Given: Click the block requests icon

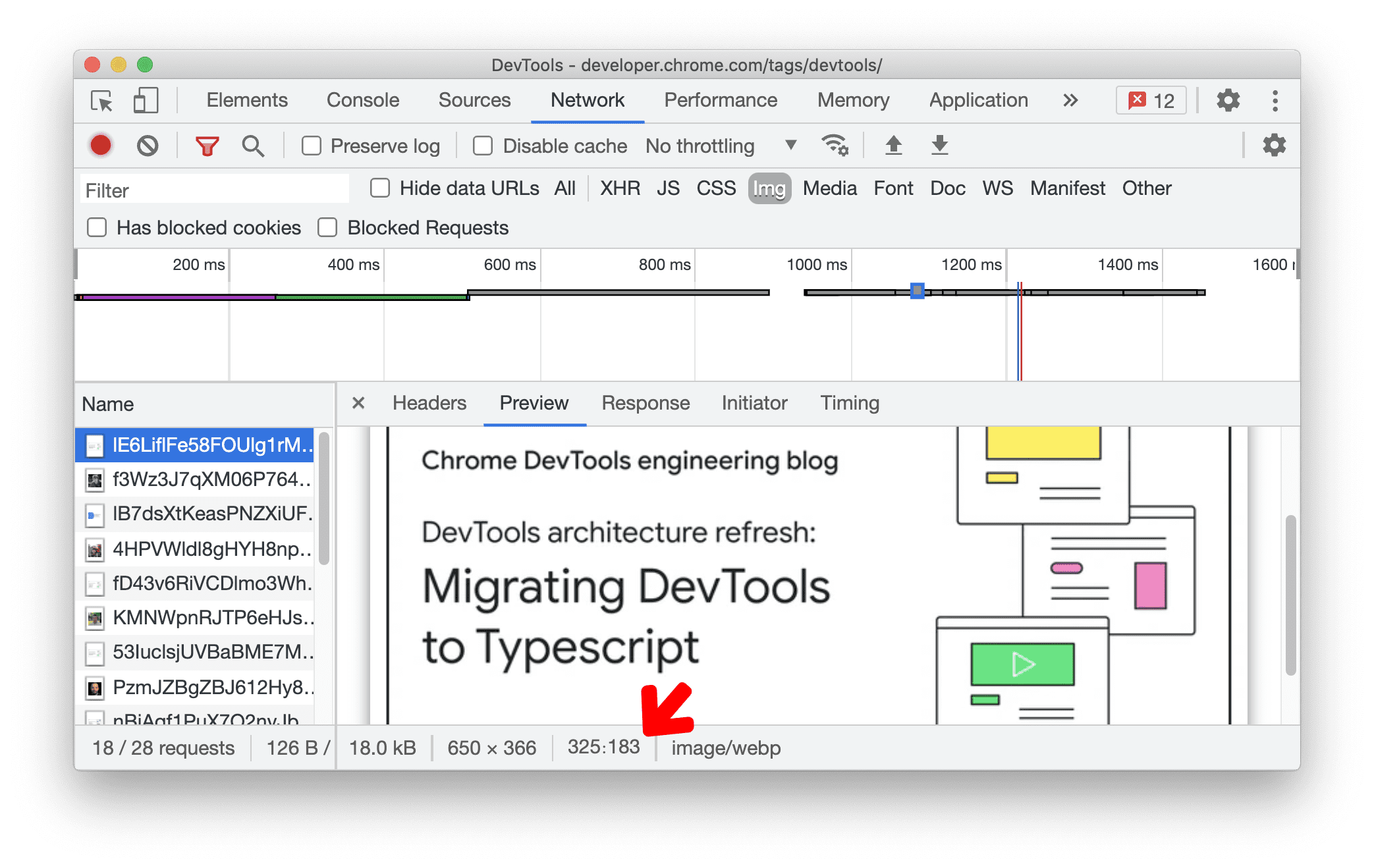Looking at the screenshot, I should [148, 145].
